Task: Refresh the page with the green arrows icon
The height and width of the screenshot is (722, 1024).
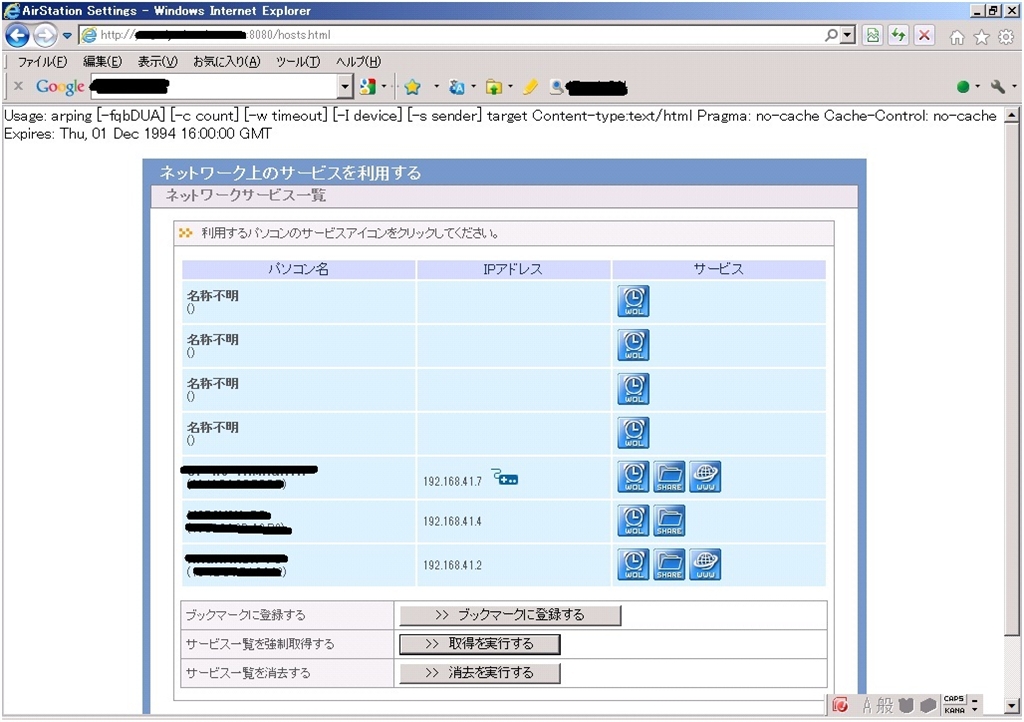Action: [x=899, y=35]
